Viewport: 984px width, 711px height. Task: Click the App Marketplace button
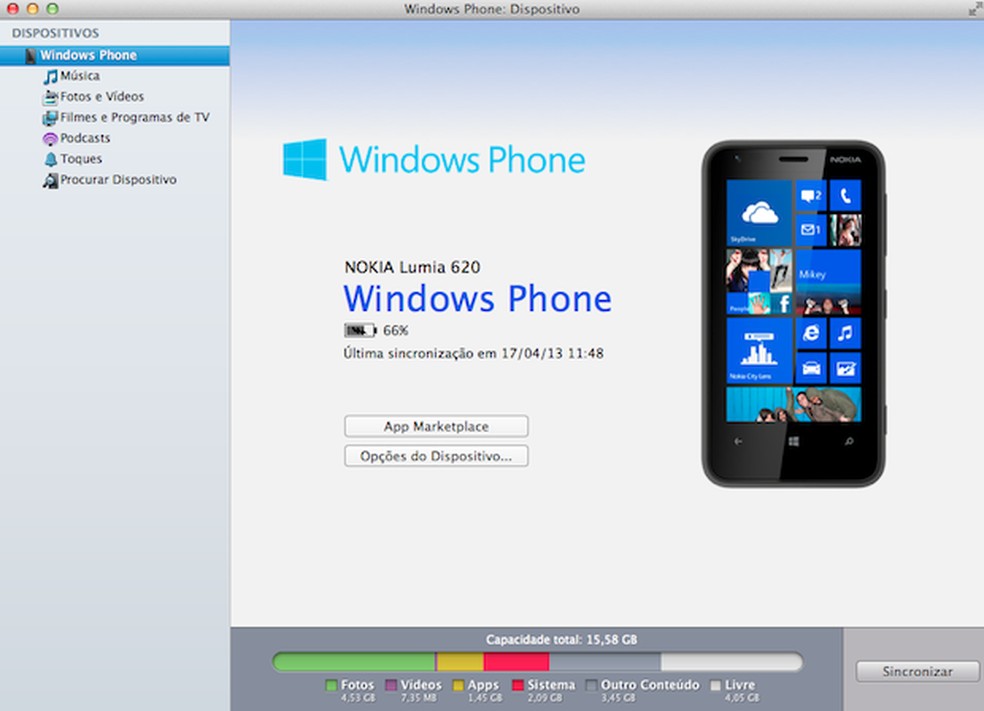point(436,426)
